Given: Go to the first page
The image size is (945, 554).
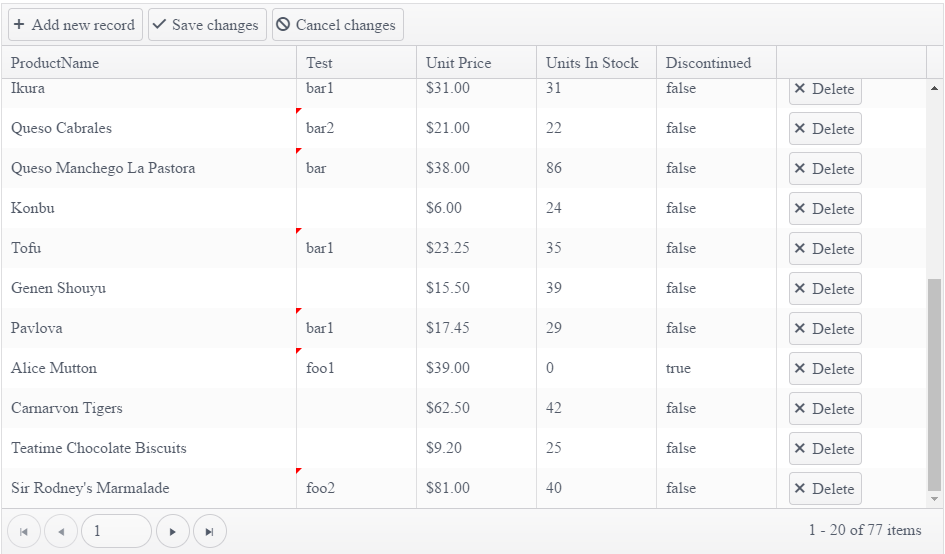Looking at the screenshot, I should [24, 531].
